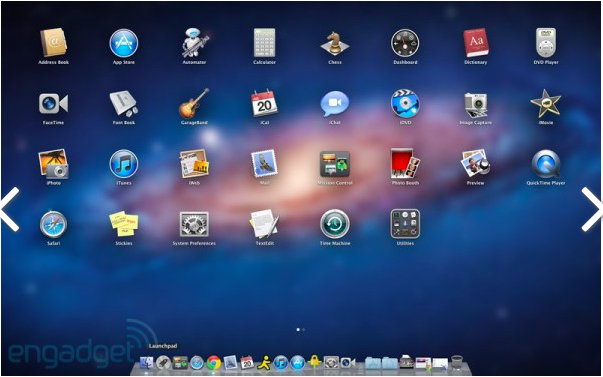The height and width of the screenshot is (377, 603).
Task: Launch the Calculator app
Action: pos(264,42)
